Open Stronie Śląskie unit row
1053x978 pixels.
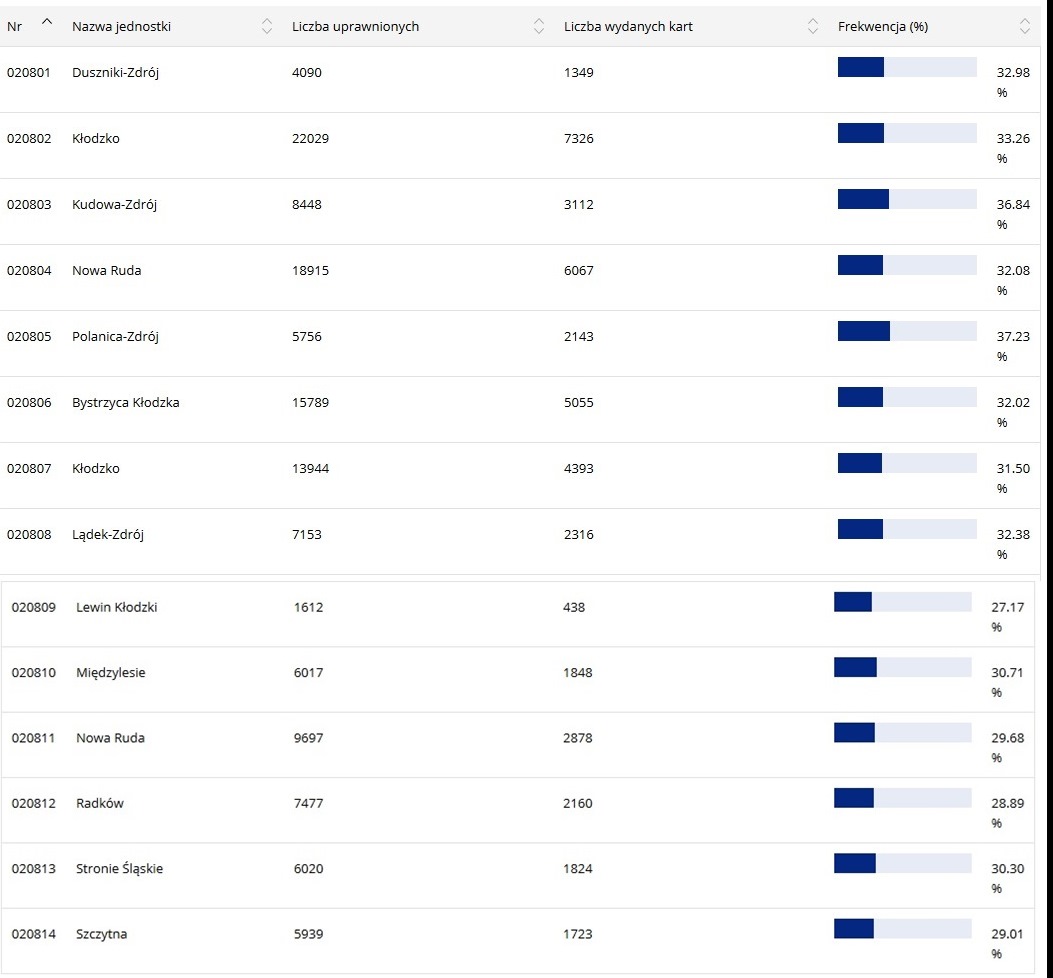point(119,869)
